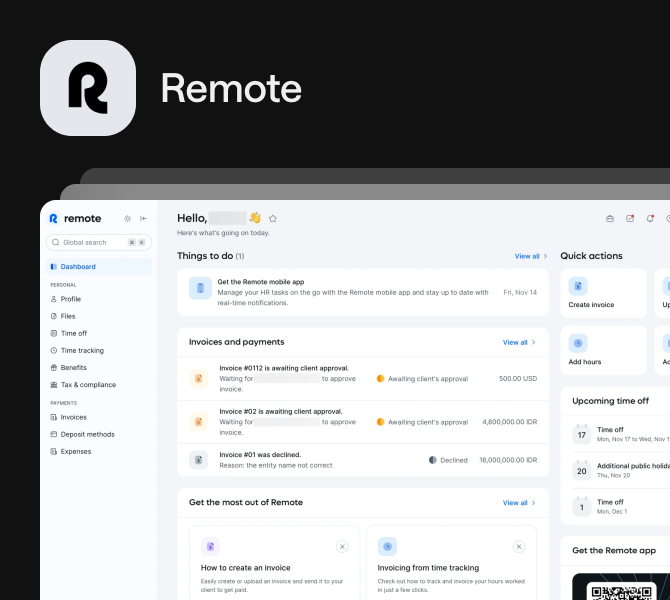This screenshot has height=600, width=670.
Task: View all Things to do
Action: [x=530, y=256]
